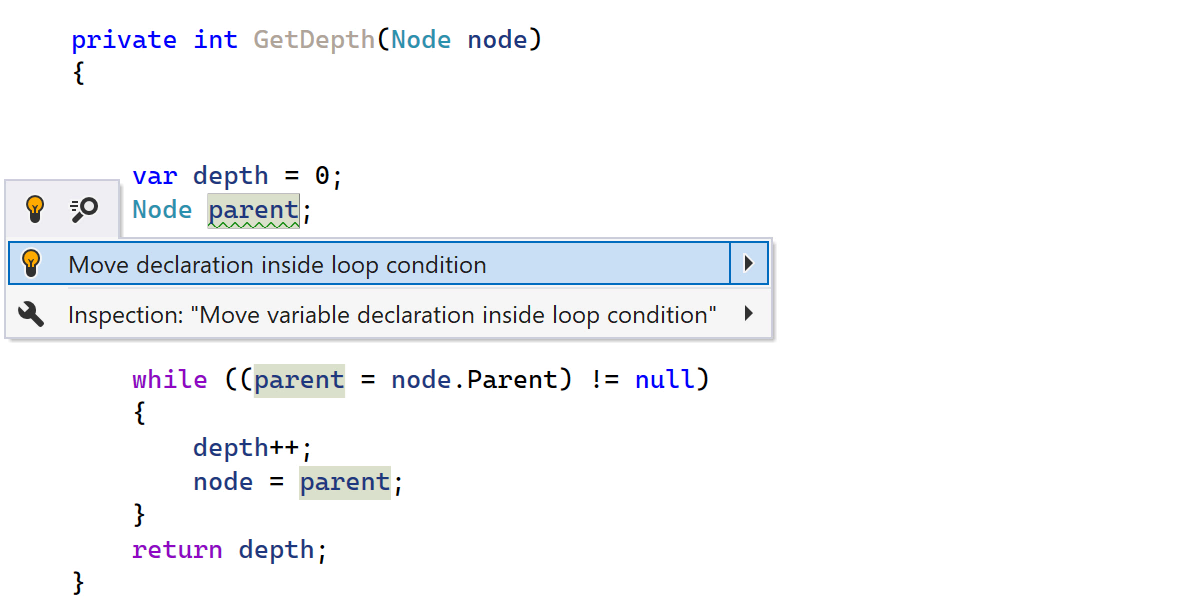Click the find action magnifier icon

[84, 209]
